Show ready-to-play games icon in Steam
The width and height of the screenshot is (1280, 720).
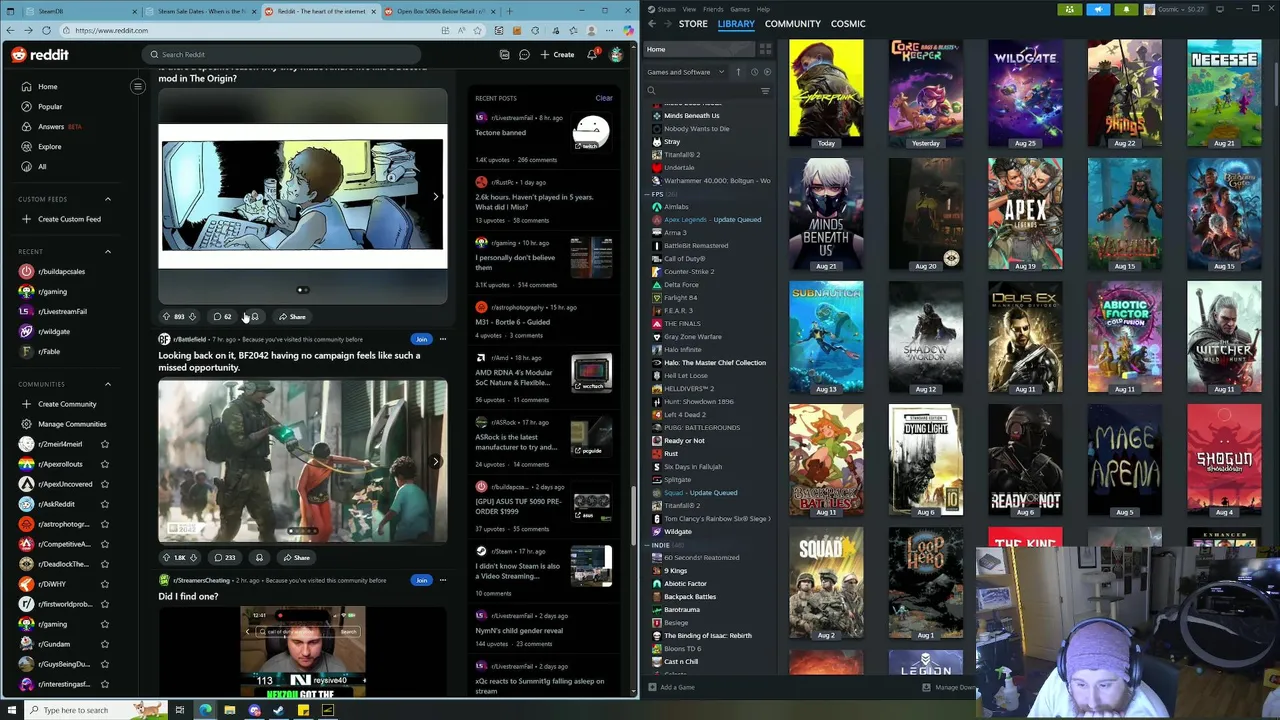767,72
